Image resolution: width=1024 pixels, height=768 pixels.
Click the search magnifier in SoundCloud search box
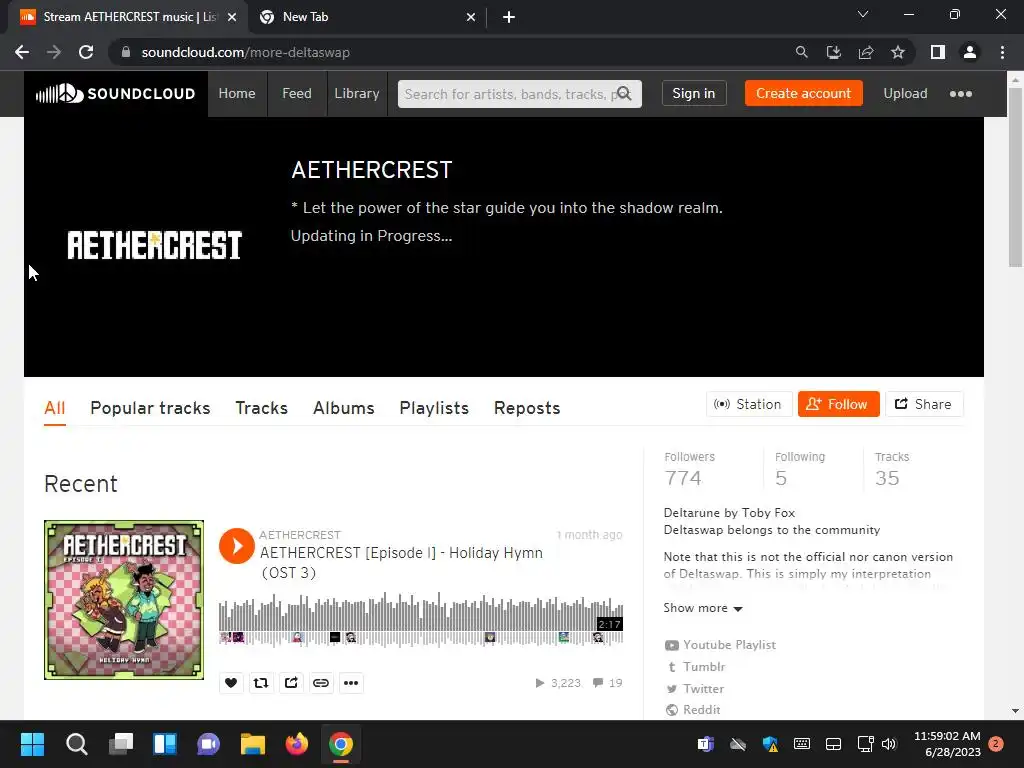(x=624, y=93)
